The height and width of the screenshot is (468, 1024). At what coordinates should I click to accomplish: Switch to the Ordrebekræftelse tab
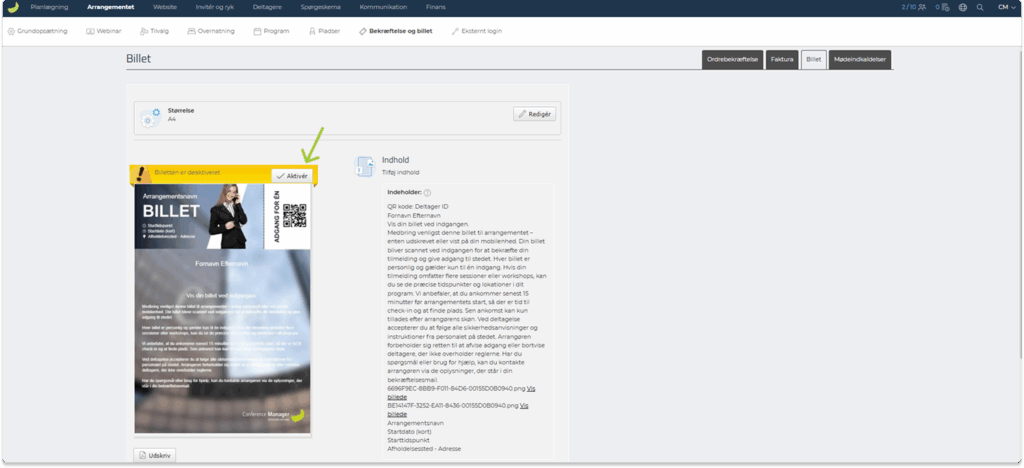[x=732, y=60]
